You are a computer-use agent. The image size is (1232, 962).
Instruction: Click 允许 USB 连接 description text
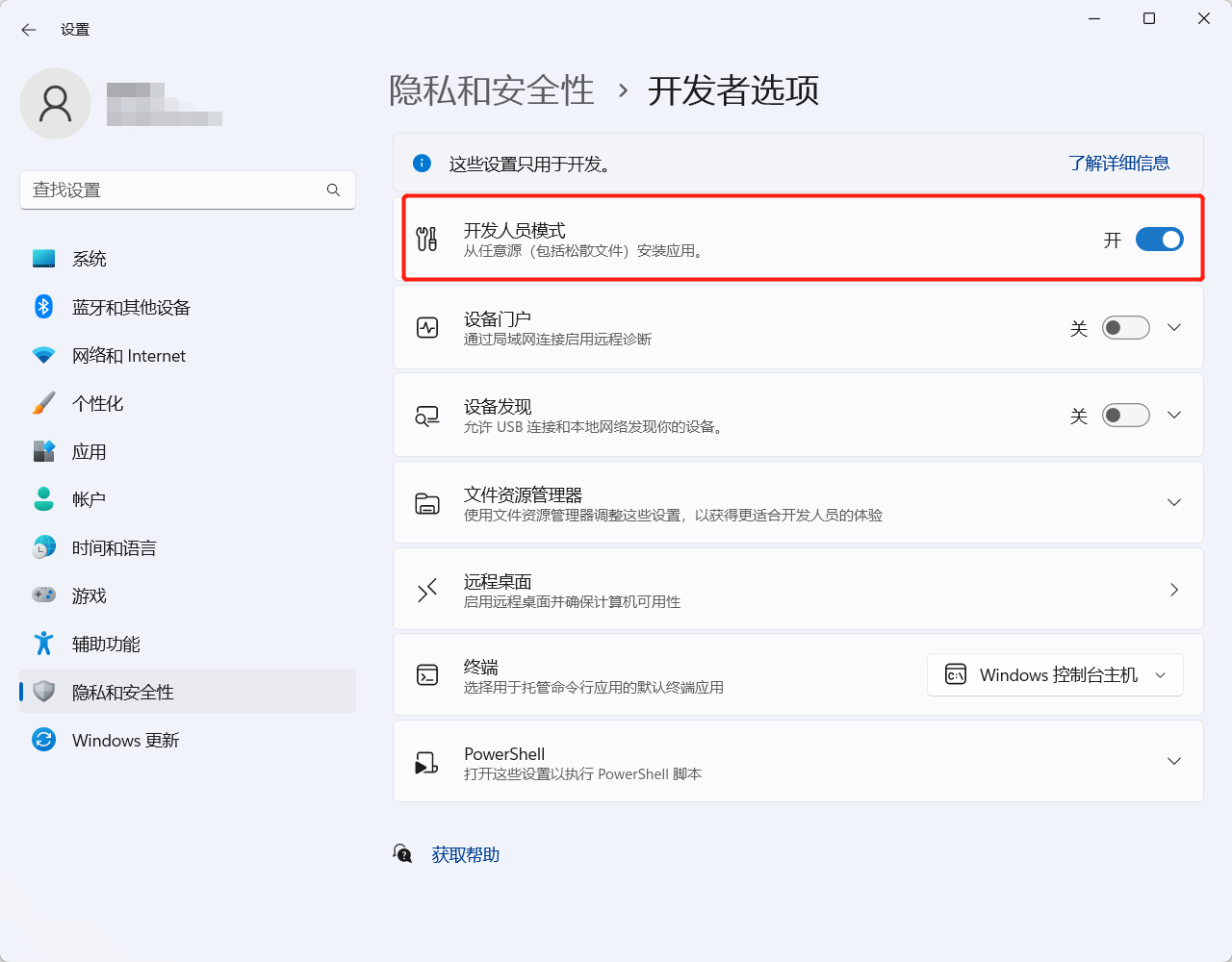pos(593,427)
